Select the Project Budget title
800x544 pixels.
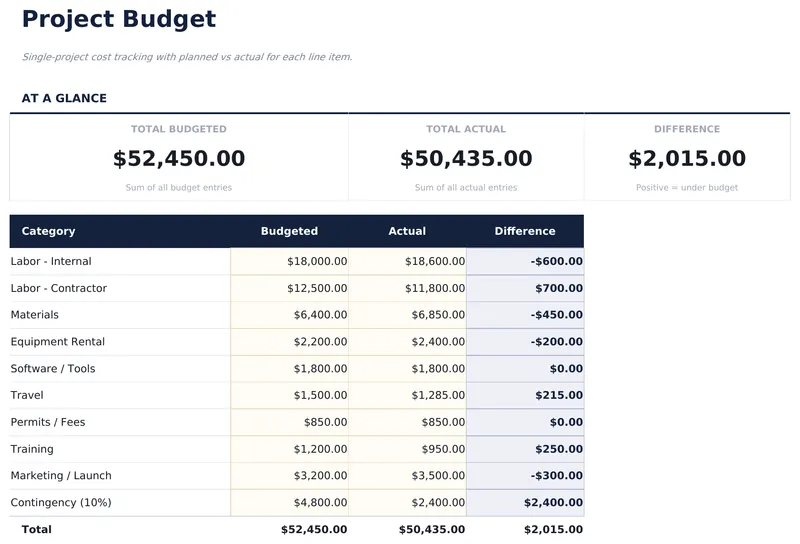coord(119,19)
